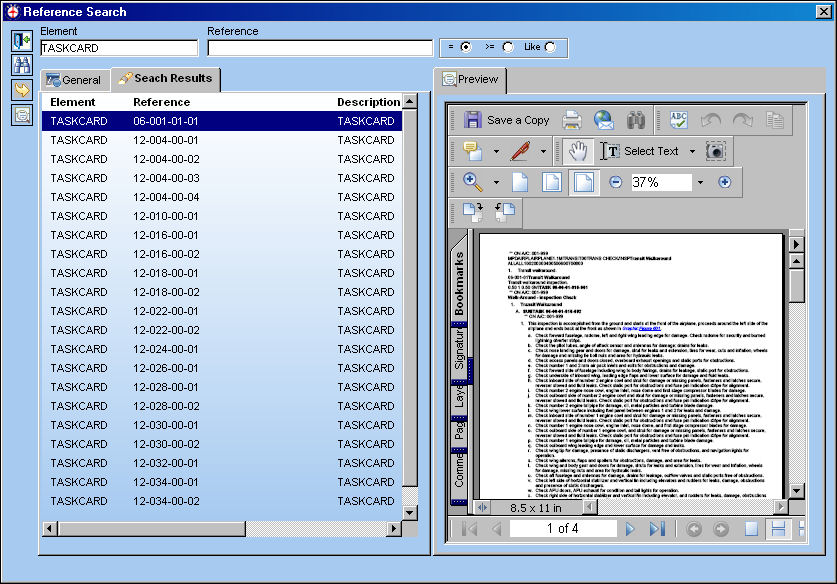Screen dimensions: 837x584
Task: Activate the Hand pan tool
Action: [x=578, y=152]
